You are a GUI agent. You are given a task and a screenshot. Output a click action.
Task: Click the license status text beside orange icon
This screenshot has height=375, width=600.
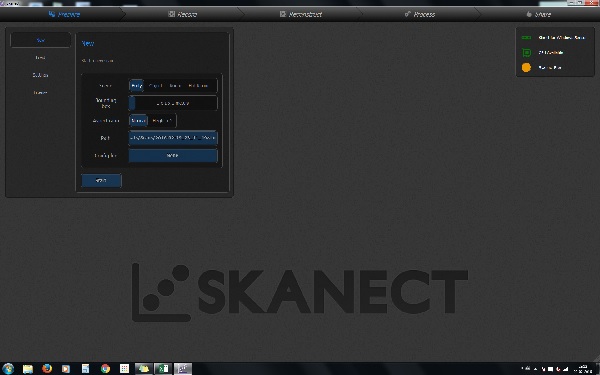(x=550, y=67)
